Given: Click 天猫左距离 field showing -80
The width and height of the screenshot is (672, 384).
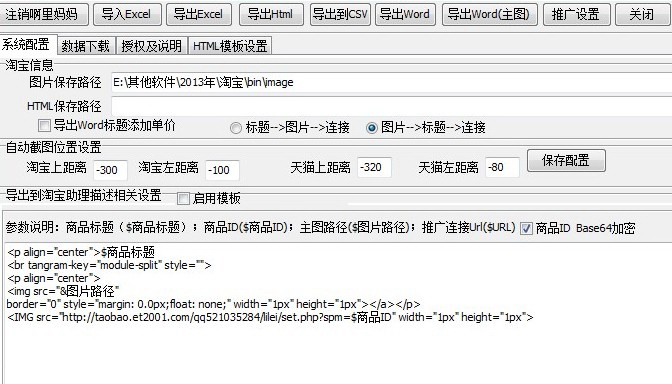Looking at the screenshot, I should [502, 167].
